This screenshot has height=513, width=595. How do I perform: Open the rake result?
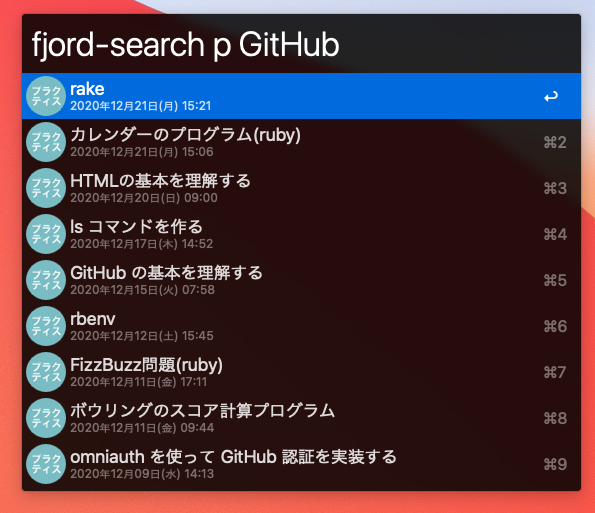click(301, 96)
